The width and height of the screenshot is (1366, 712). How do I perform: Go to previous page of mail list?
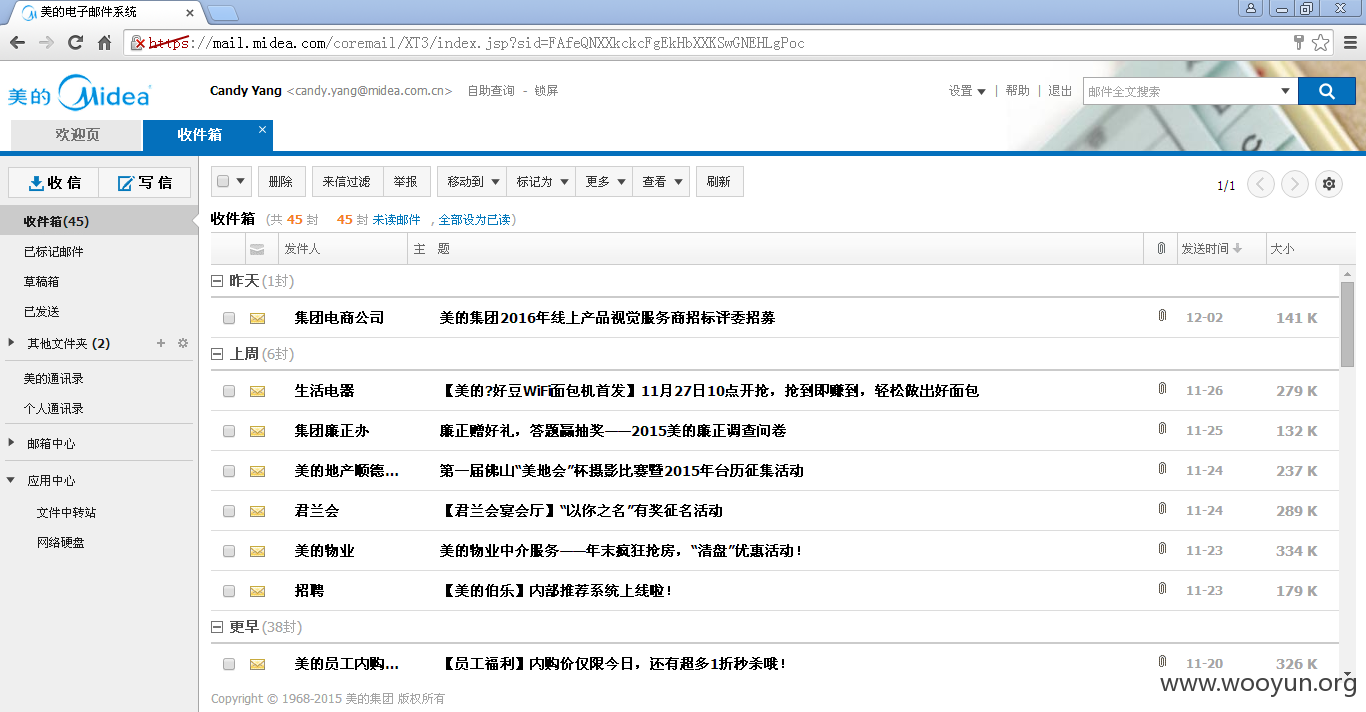(x=1261, y=184)
